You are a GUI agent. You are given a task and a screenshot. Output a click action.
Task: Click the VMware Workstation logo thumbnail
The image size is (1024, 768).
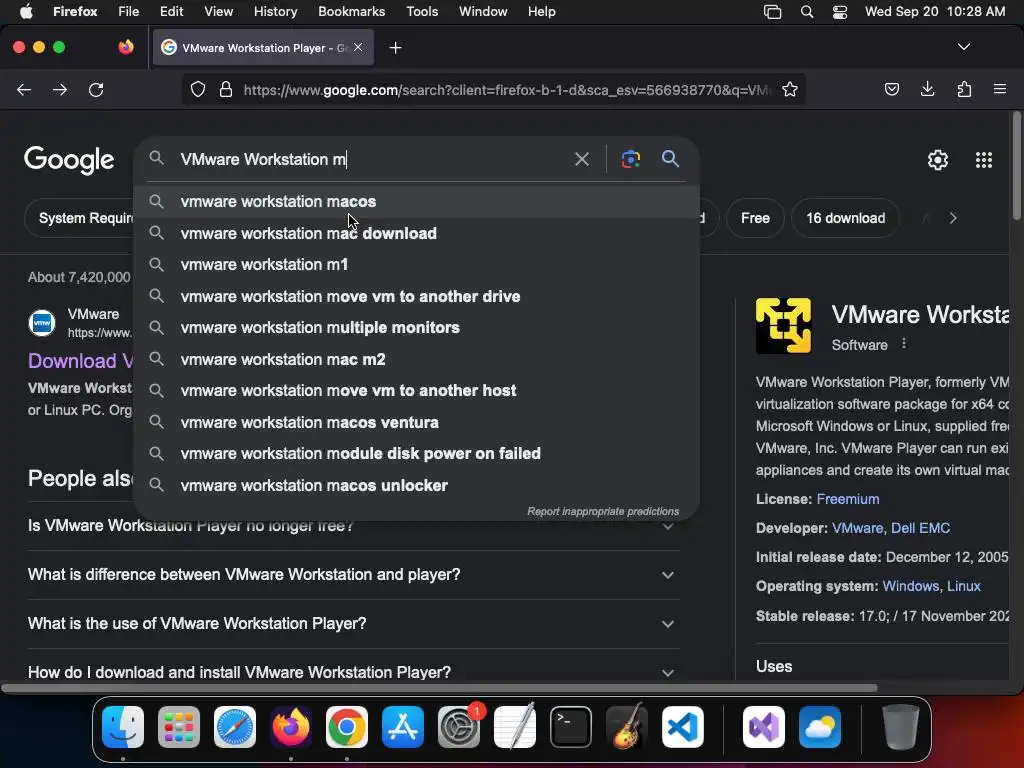tap(783, 325)
